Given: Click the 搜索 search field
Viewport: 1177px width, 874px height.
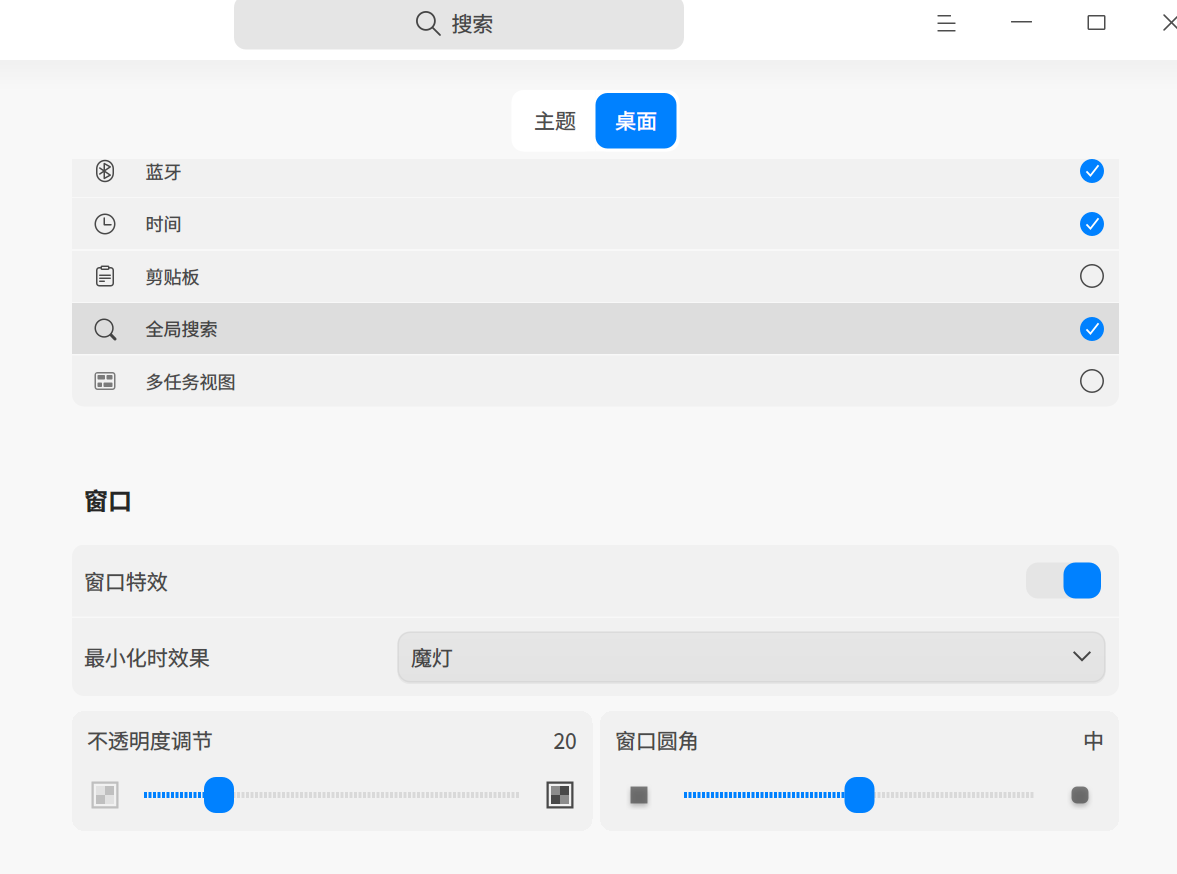Looking at the screenshot, I should point(459,24).
